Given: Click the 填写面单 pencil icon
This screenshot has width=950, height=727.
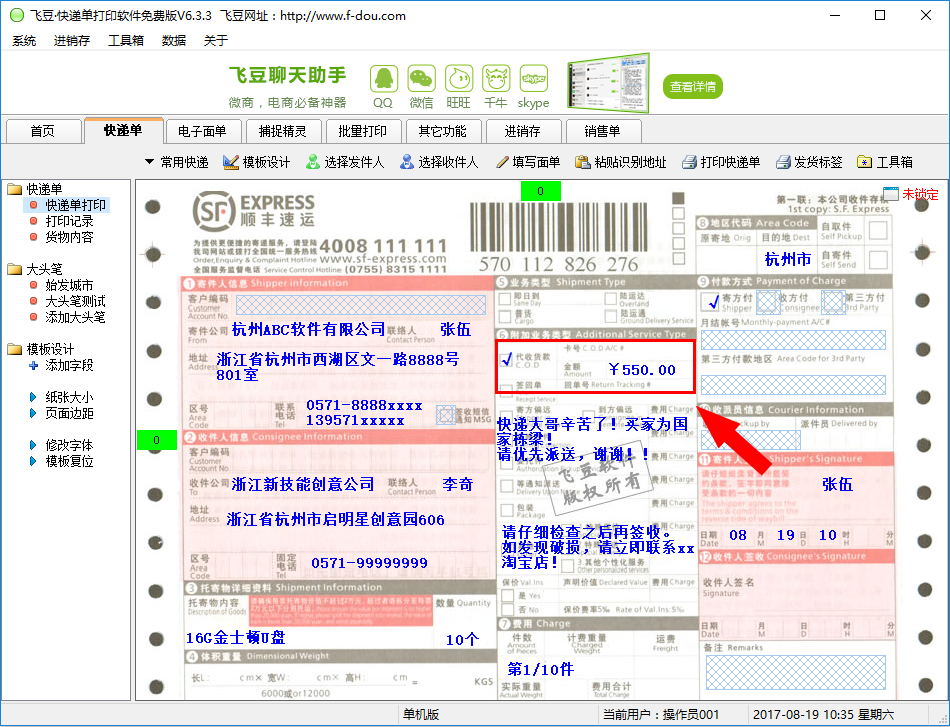Looking at the screenshot, I should point(502,162).
